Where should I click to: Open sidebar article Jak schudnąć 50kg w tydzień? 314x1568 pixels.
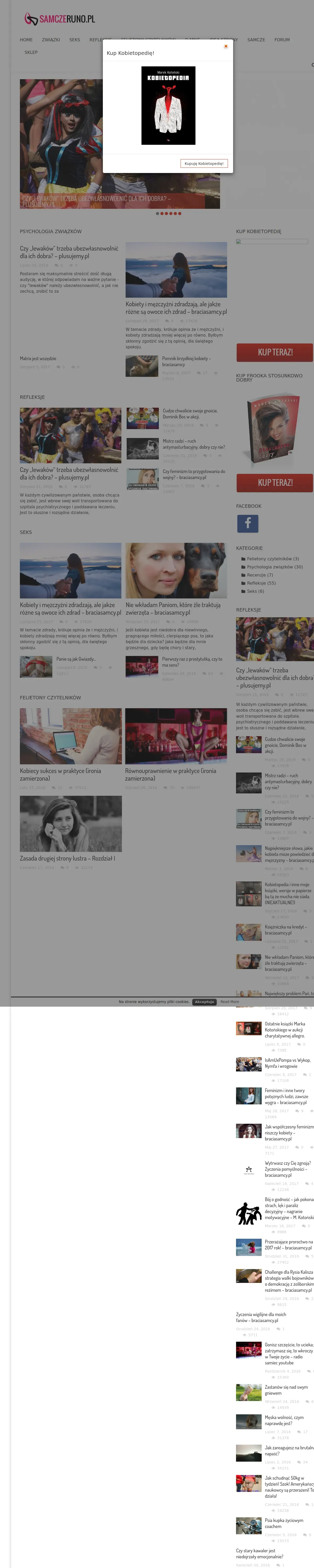pyautogui.click(x=289, y=1486)
